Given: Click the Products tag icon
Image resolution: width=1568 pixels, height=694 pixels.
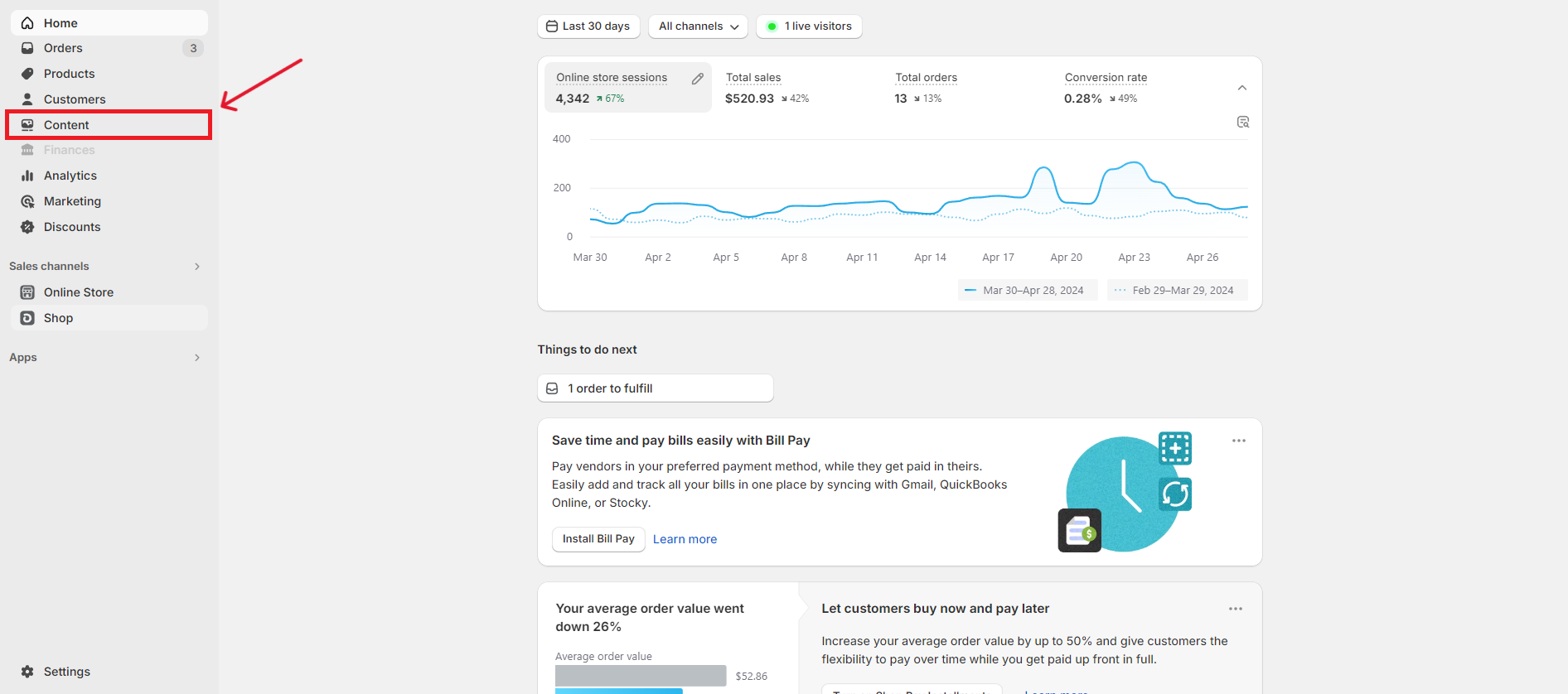Looking at the screenshot, I should click(27, 74).
